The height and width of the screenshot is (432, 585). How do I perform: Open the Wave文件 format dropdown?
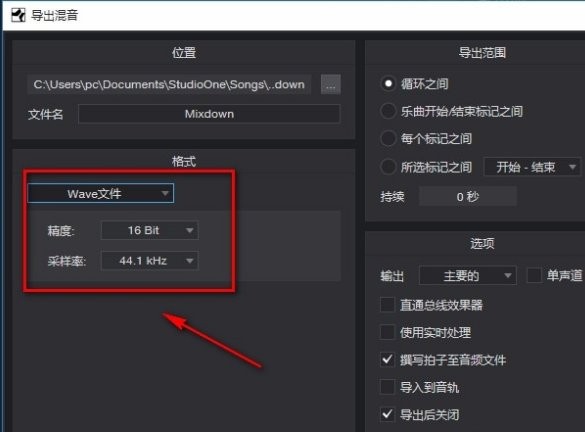(x=101, y=193)
